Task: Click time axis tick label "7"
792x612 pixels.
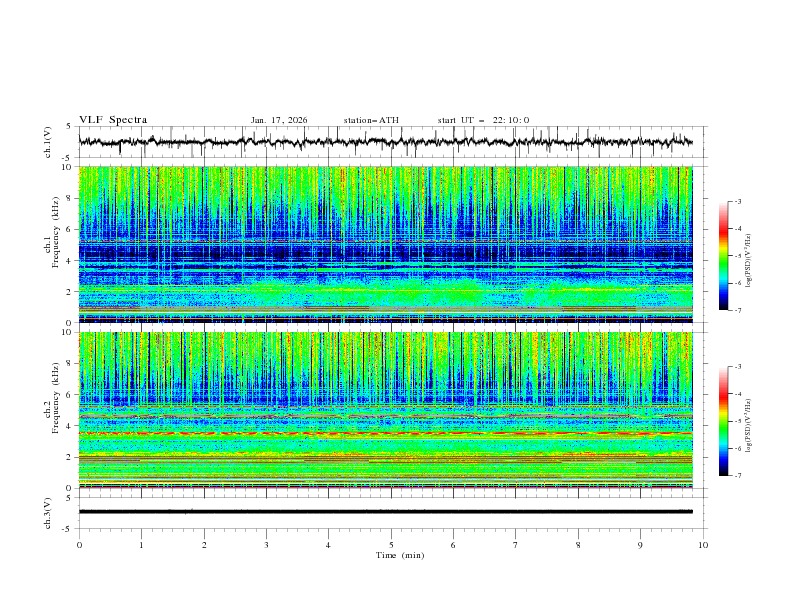Action: [x=516, y=545]
